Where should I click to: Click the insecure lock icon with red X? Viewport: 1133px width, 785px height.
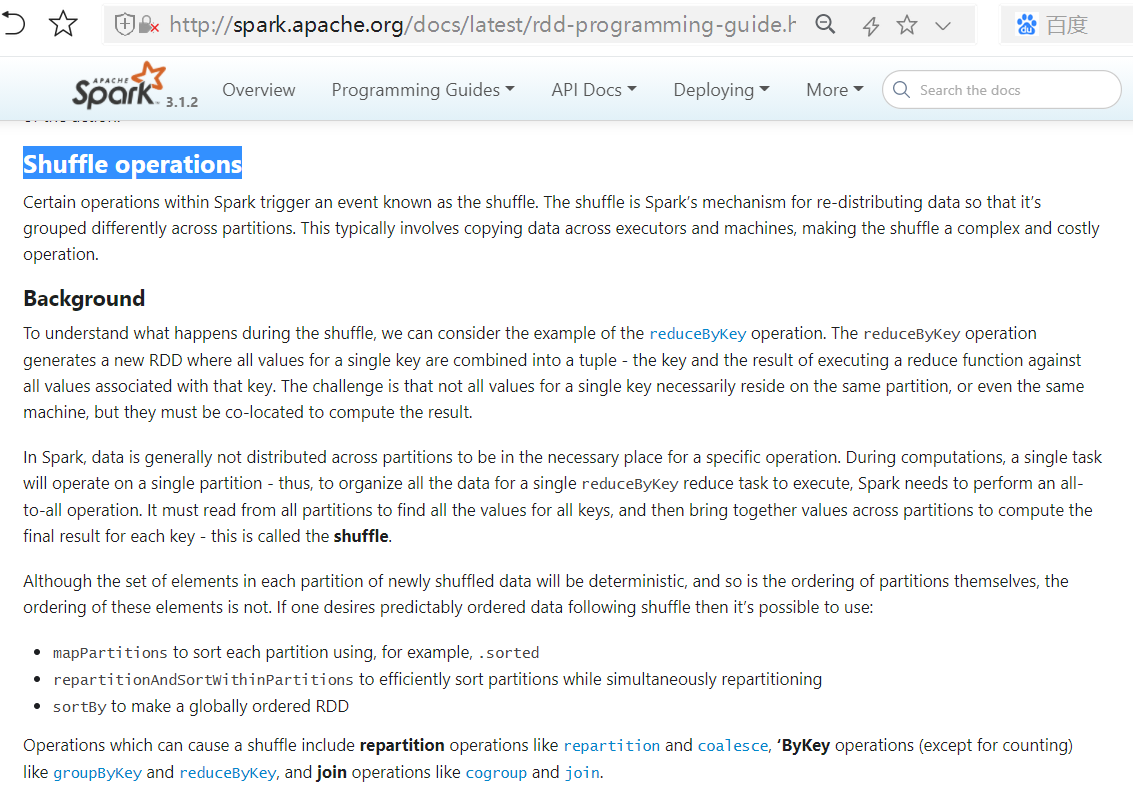pyautogui.click(x=148, y=25)
